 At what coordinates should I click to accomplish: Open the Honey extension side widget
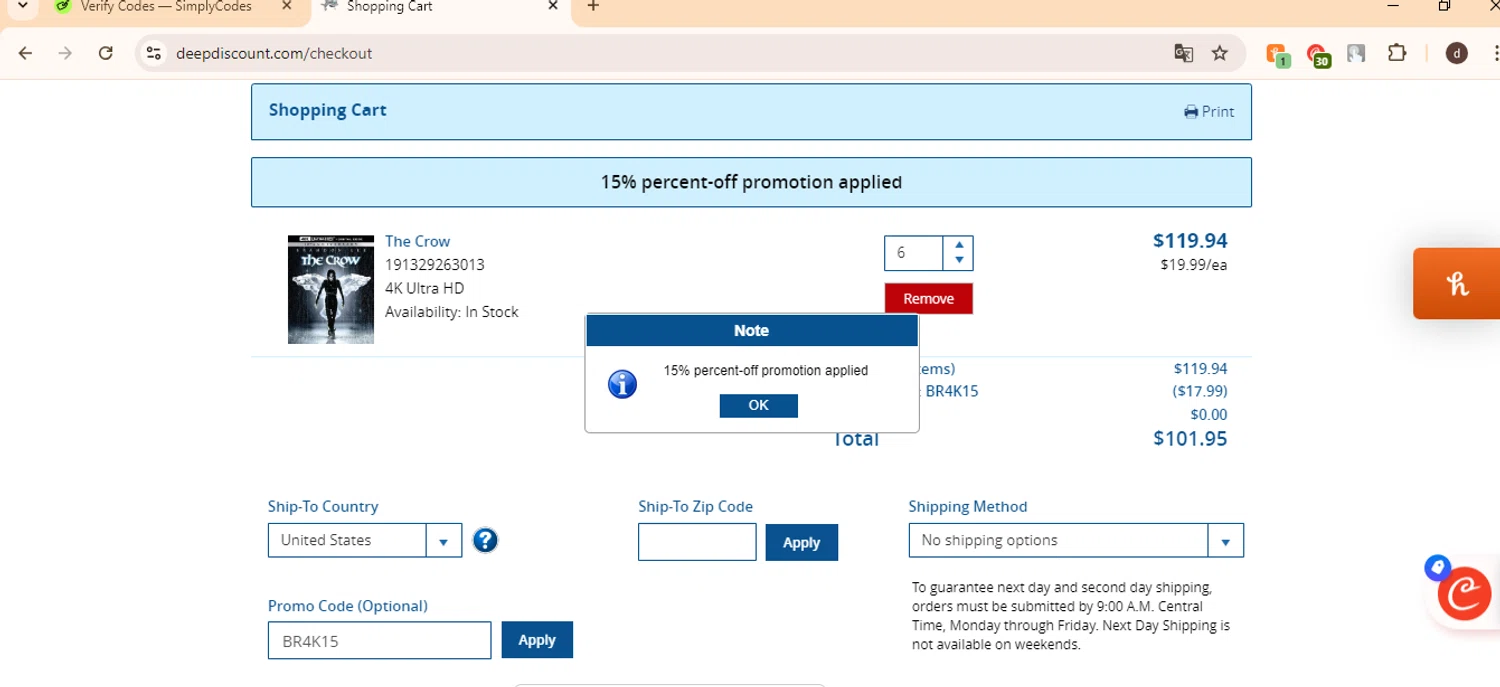point(1456,284)
